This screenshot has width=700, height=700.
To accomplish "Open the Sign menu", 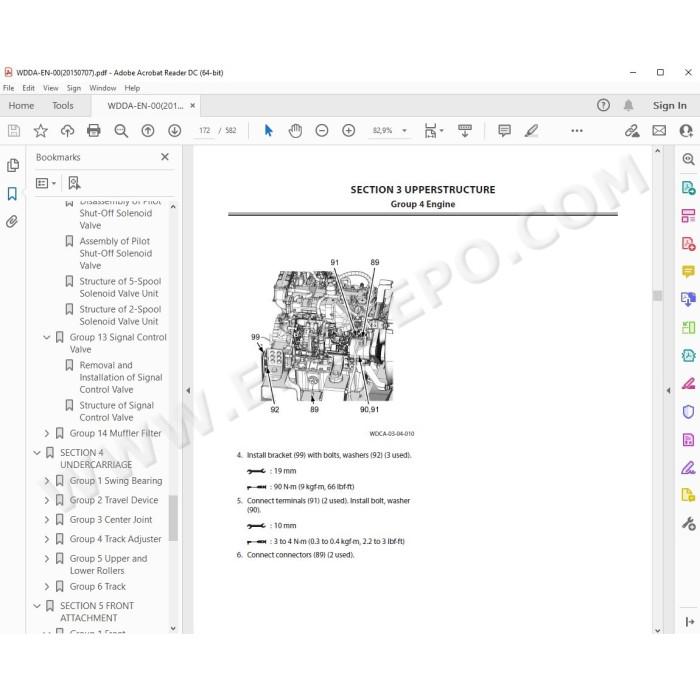I will point(74,88).
